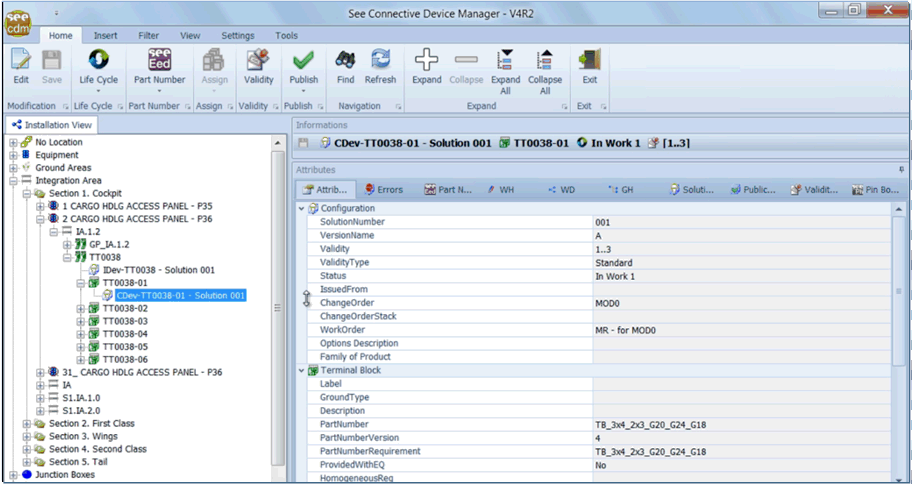Select the Installation View tab
The width and height of the screenshot is (912, 484).
coord(51,124)
